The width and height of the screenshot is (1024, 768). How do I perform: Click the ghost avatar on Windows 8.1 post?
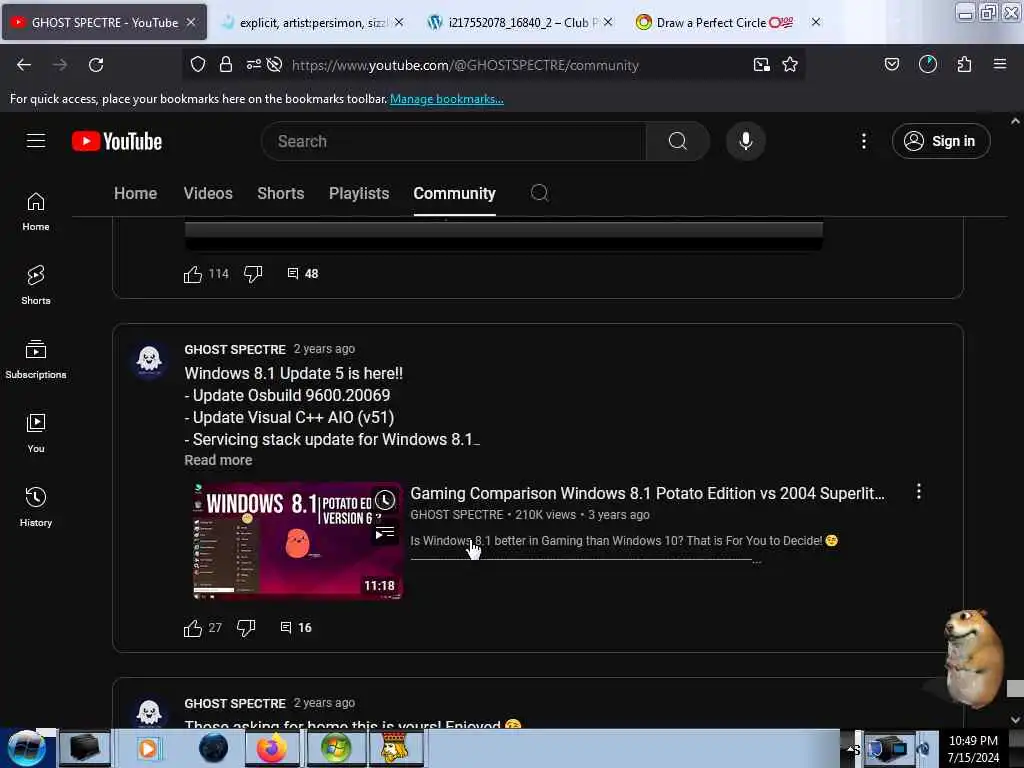click(149, 360)
